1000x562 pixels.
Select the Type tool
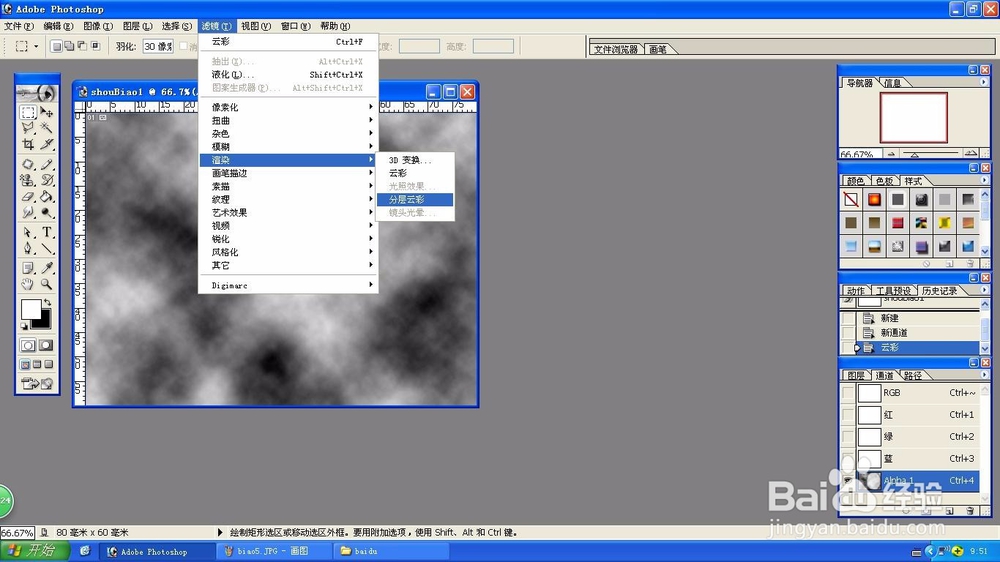pyautogui.click(x=47, y=232)
